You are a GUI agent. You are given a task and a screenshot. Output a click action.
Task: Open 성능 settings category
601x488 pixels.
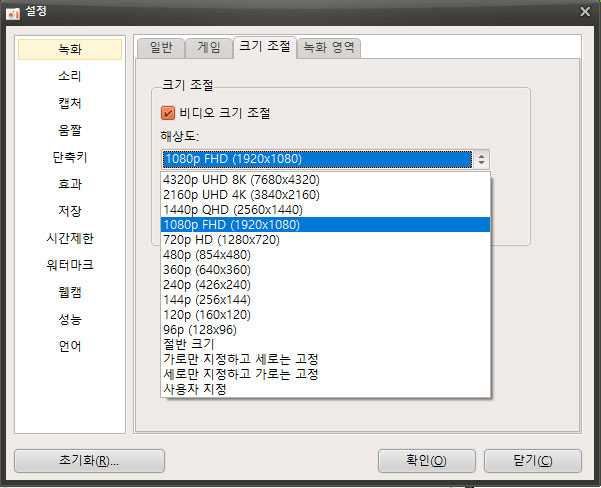click(70, 319)
